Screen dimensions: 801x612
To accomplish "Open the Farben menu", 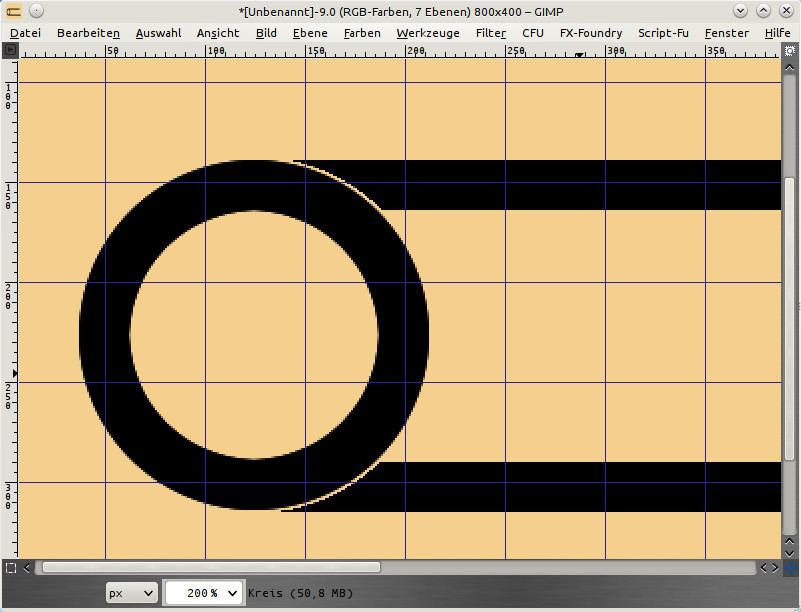I will 361,33.
